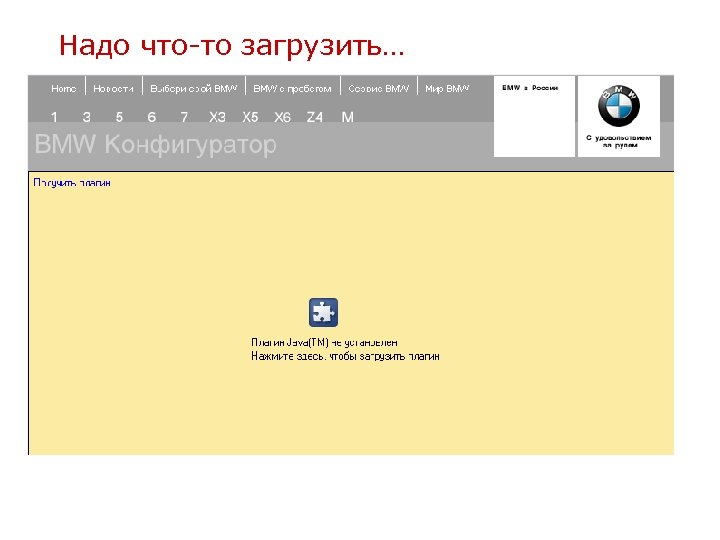
Task: Click the BMW Конфигуратор heading
Action: point(156,144)
